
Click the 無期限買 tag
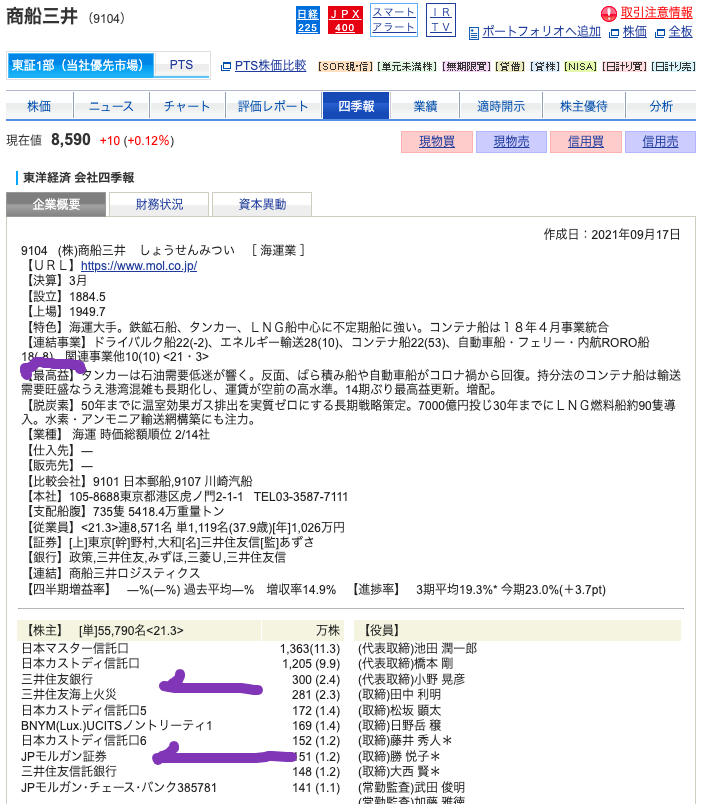tap(466, 67)
